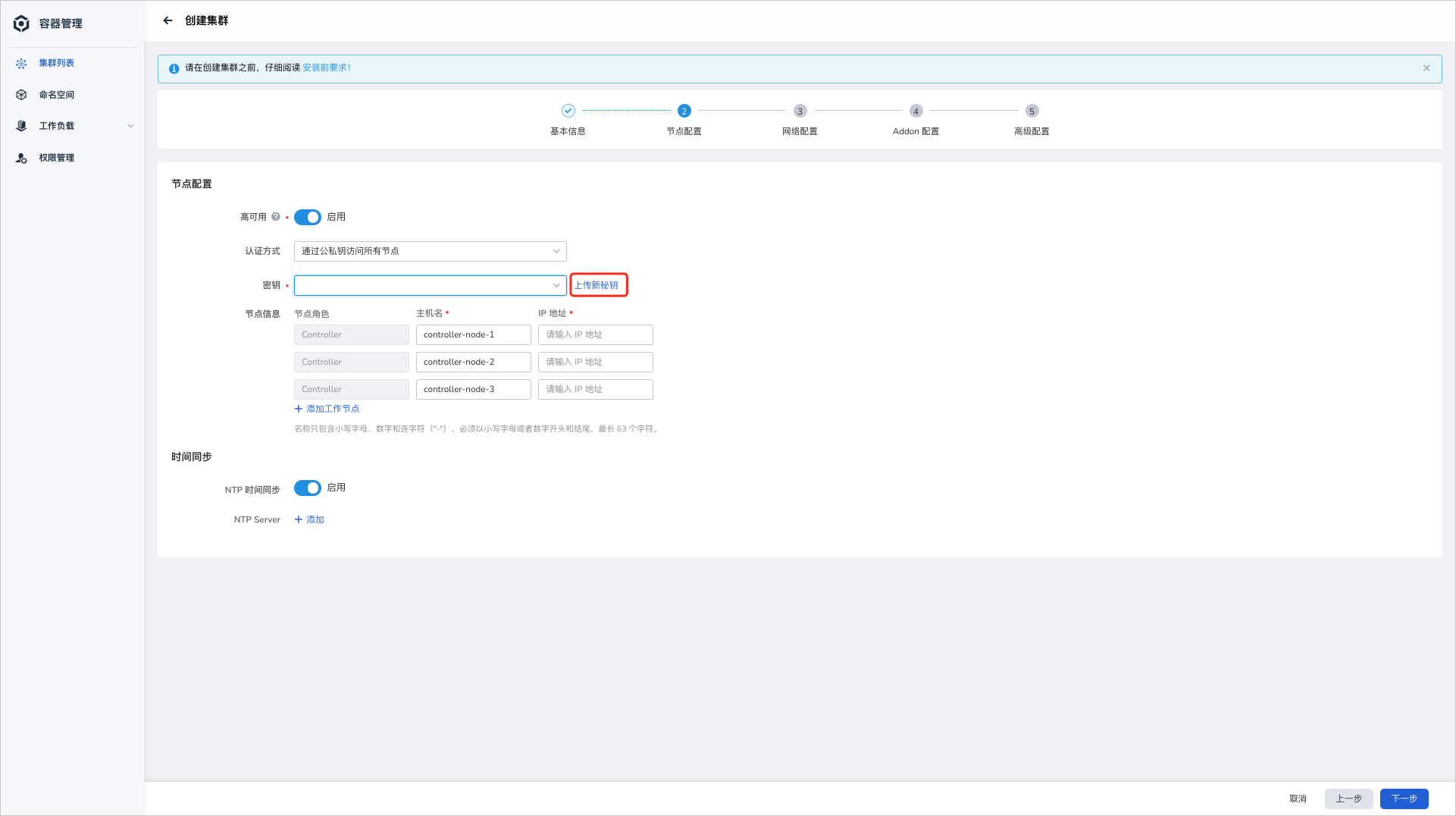The height and width of the screenshot is (816, 1456).
Task: Toggle the NTP 时间同步 switch
Action: click(308, 488)
